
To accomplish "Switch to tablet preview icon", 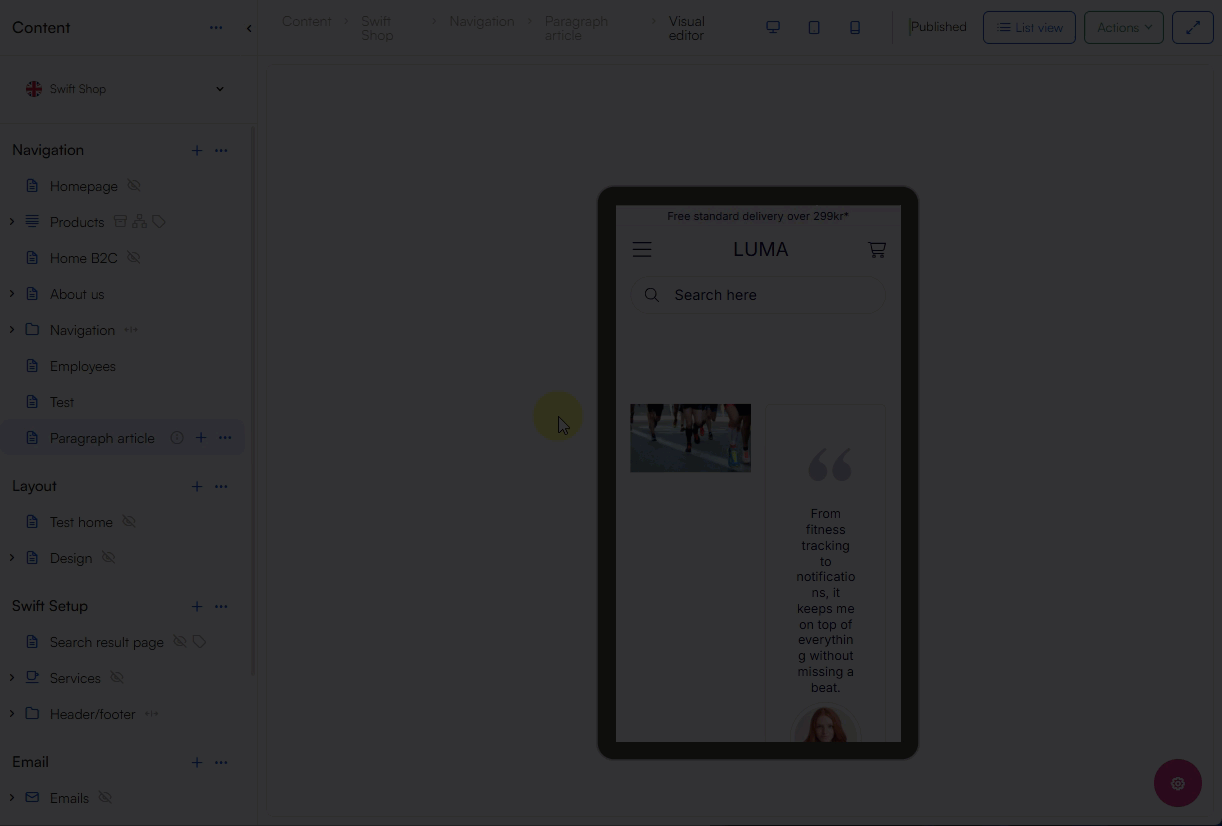I will 814,27.
